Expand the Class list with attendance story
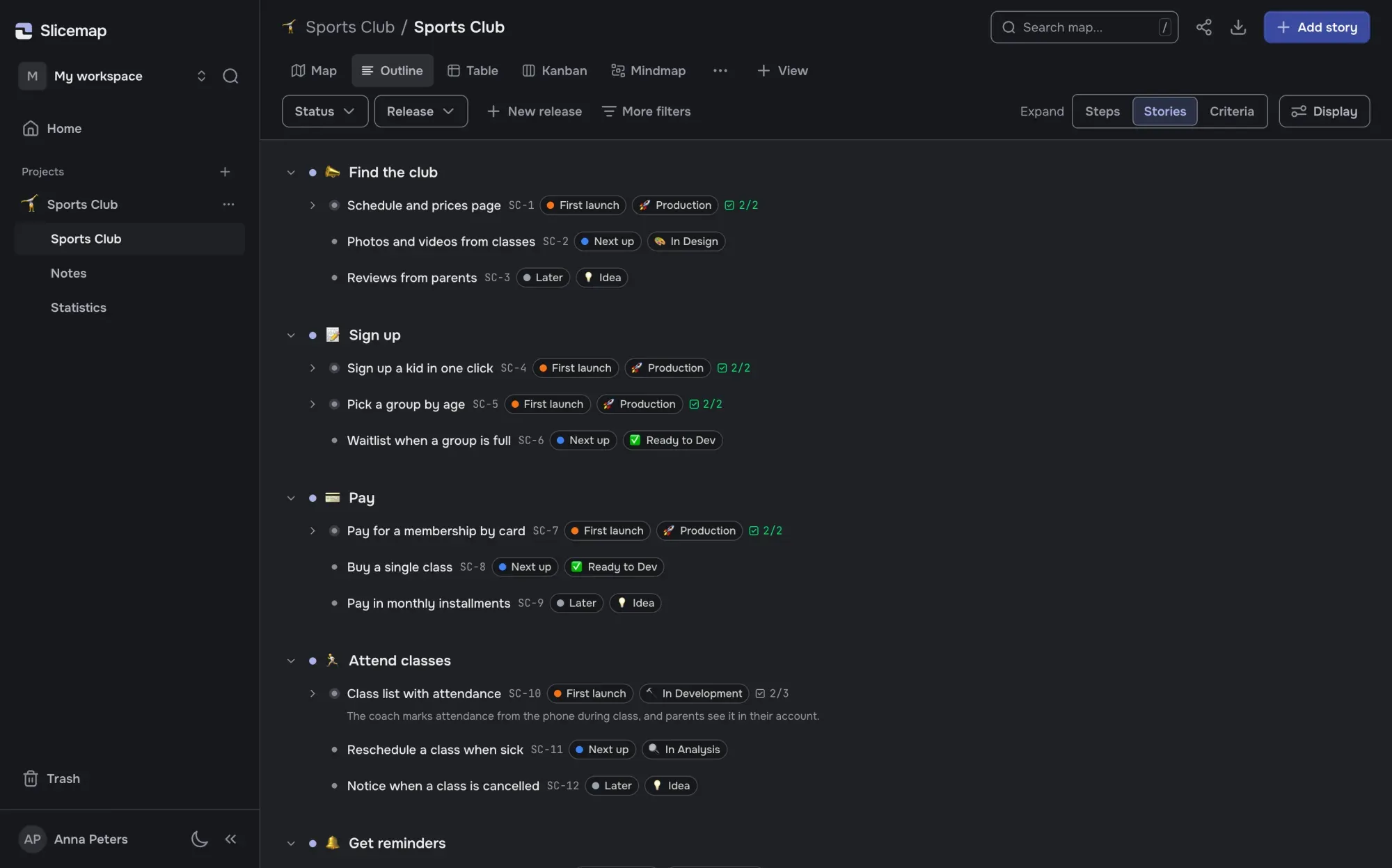 [313, 693]
